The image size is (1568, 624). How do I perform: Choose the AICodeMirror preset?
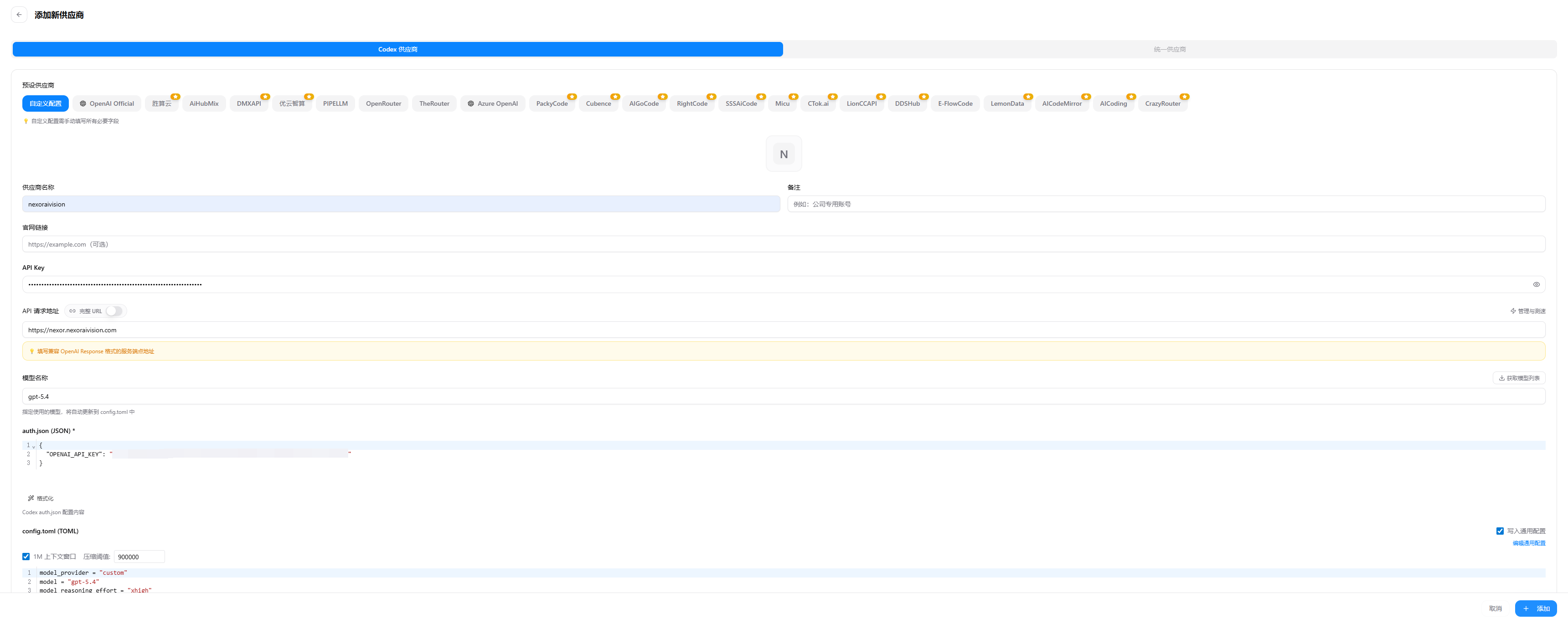1062,103
